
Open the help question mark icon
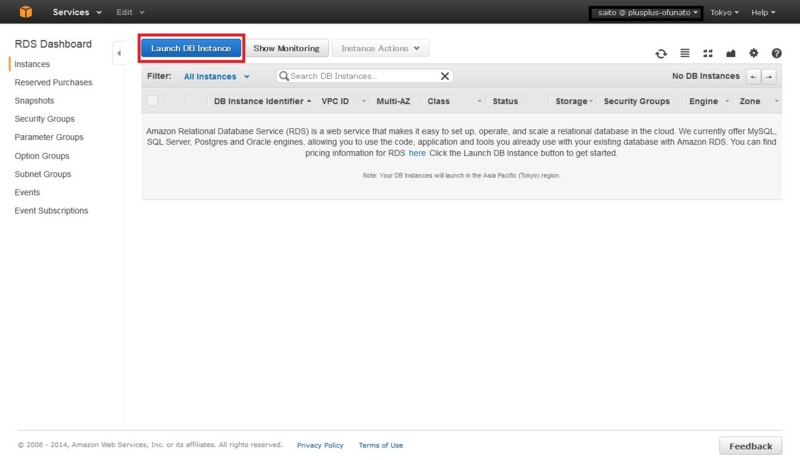pos(777,53)
